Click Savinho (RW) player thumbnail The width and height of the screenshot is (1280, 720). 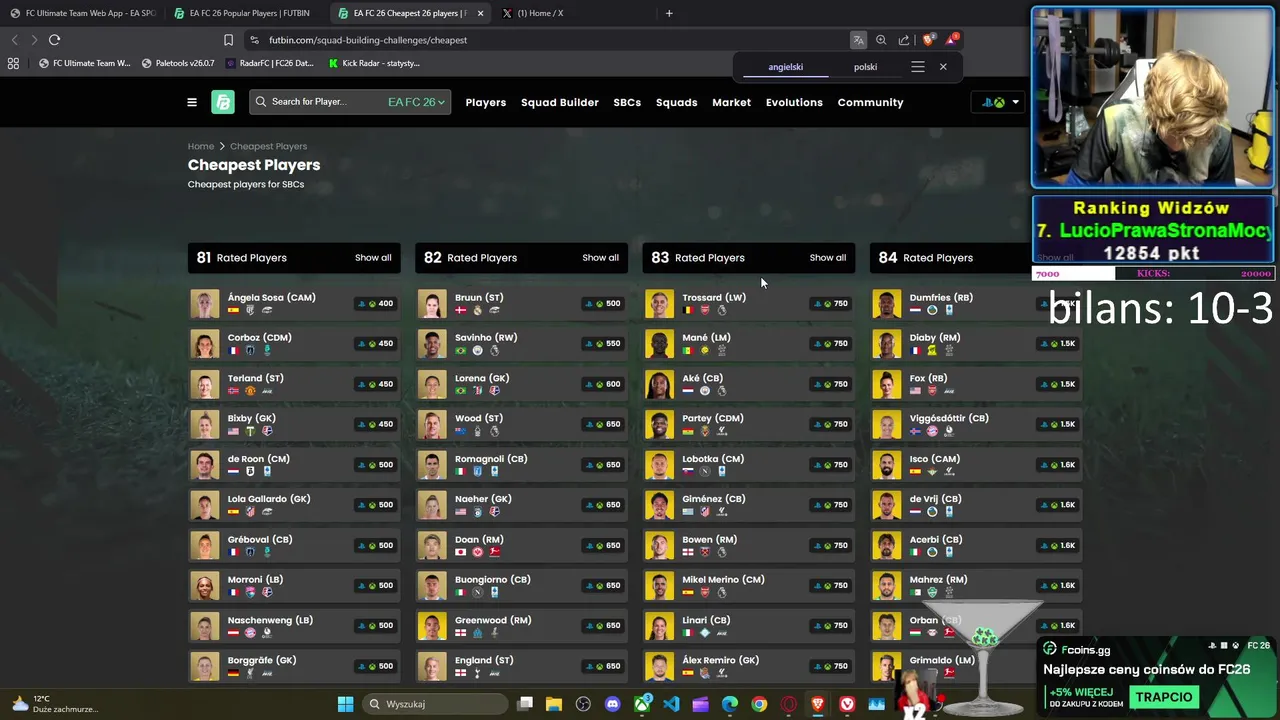pos(432,344)
